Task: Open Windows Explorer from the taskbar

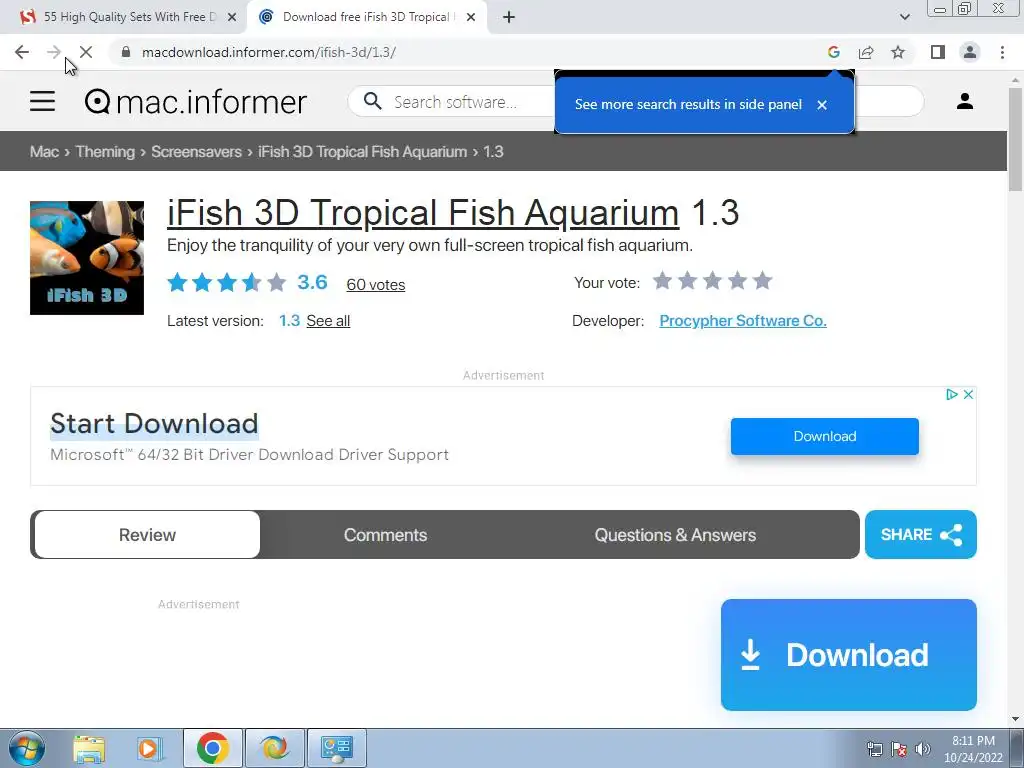Action: tap(89, 748)
